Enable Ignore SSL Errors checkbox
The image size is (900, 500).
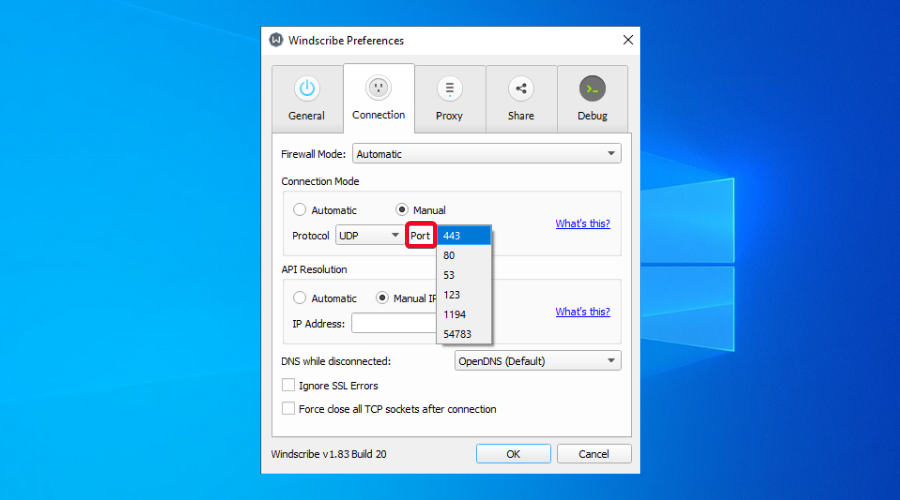(x=288, y=385)
